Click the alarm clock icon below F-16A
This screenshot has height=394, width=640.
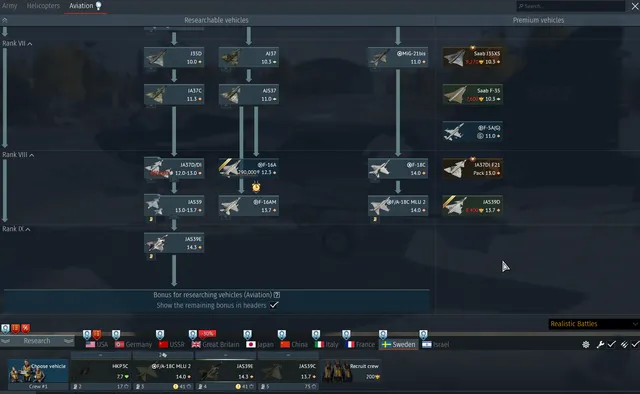(x=256, y=187)
